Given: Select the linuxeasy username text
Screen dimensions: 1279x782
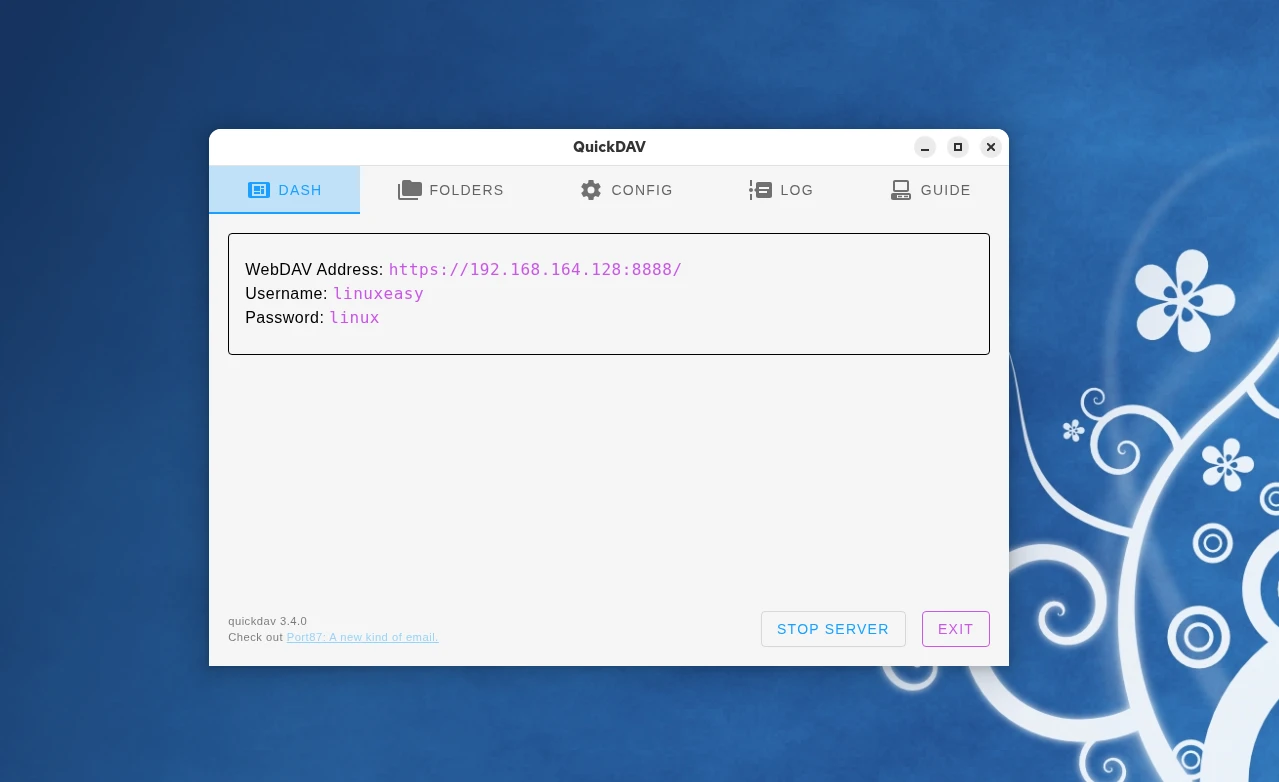Looking at the screenshot, I should coord(378,293).
